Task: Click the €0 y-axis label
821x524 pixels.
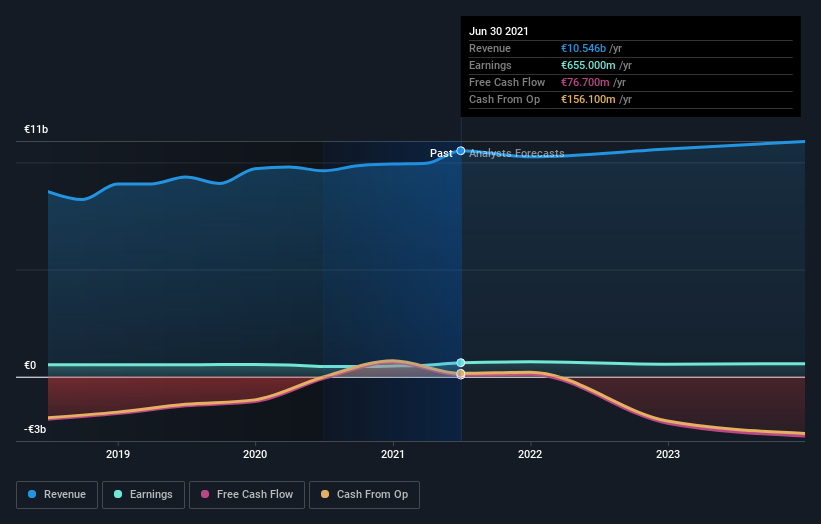Action: (x=30, y=365)
